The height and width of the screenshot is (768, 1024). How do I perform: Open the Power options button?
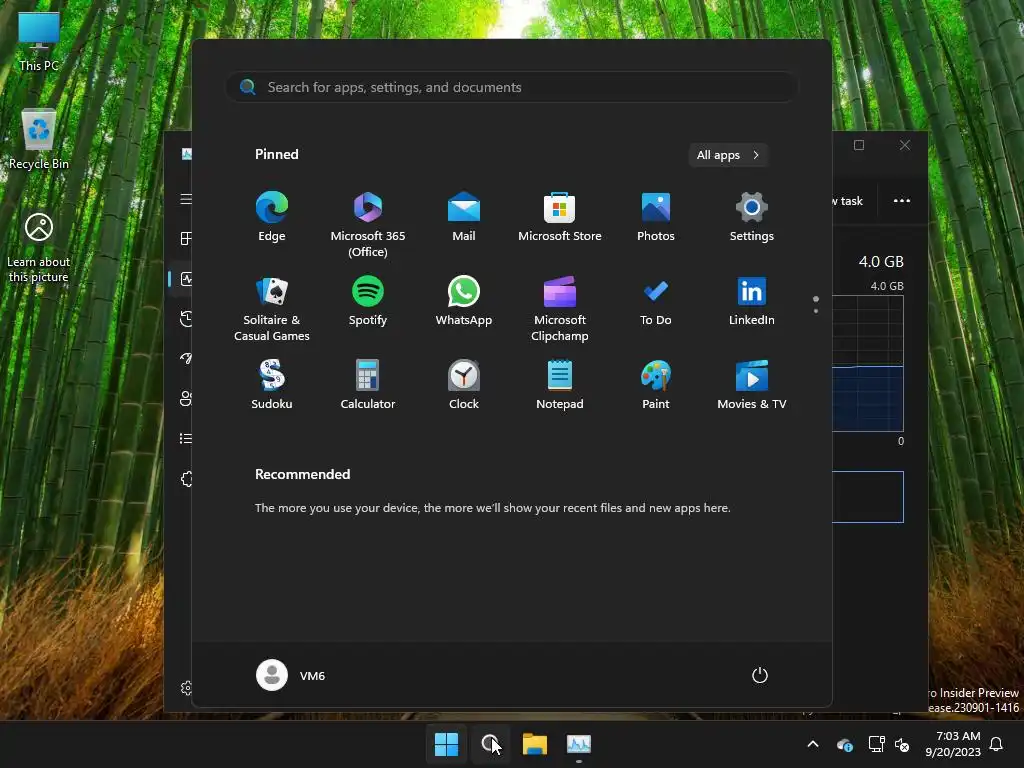pos(760,675)
